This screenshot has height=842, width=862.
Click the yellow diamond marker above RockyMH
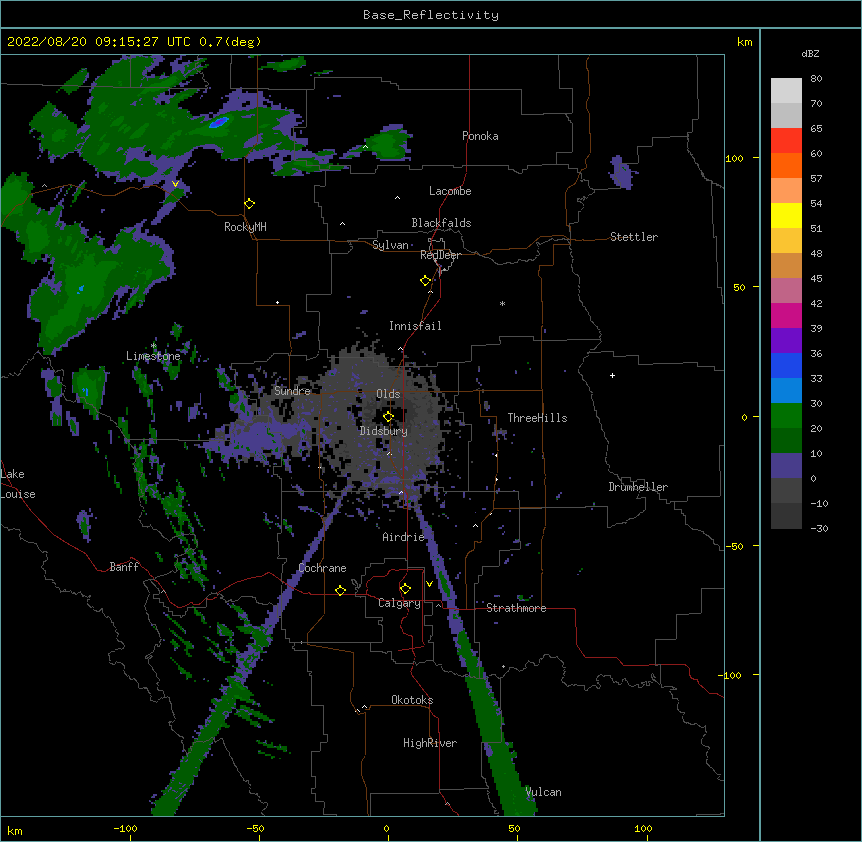250,204
